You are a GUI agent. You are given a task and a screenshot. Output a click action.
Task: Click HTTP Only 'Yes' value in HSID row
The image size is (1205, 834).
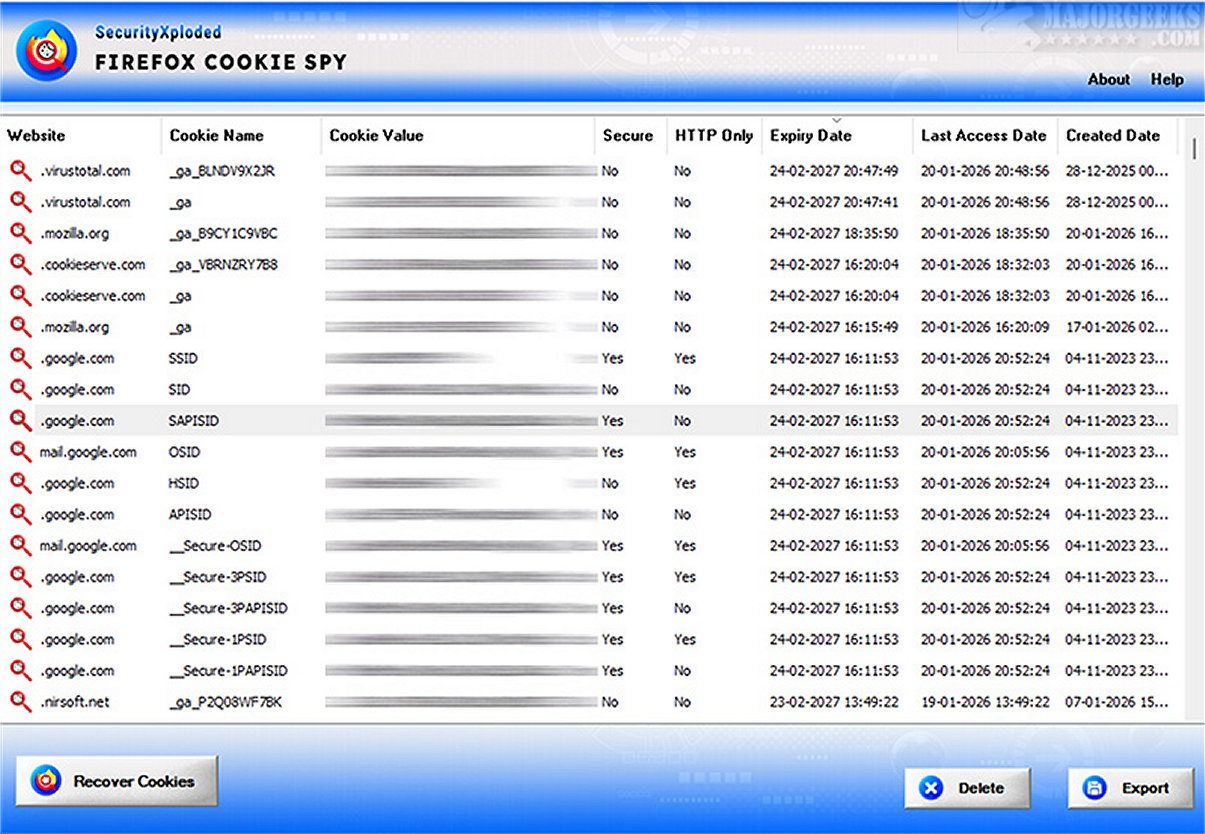(x=685, y=483)
